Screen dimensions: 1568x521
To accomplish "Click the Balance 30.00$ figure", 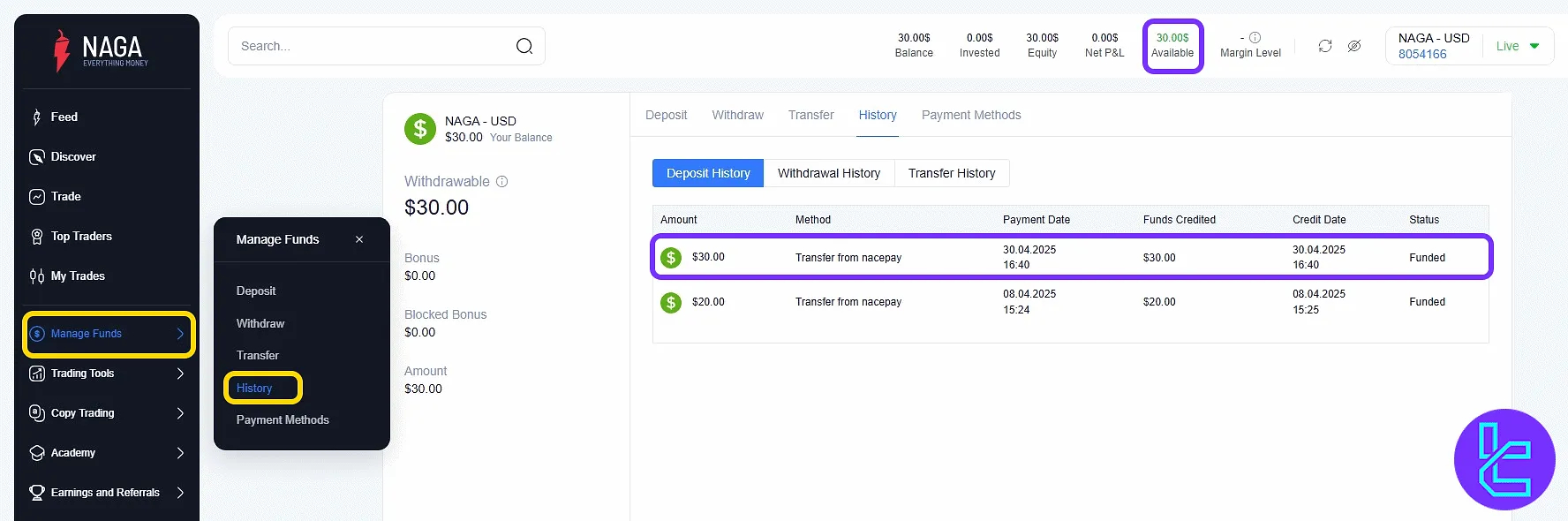I will coord(914,38).
